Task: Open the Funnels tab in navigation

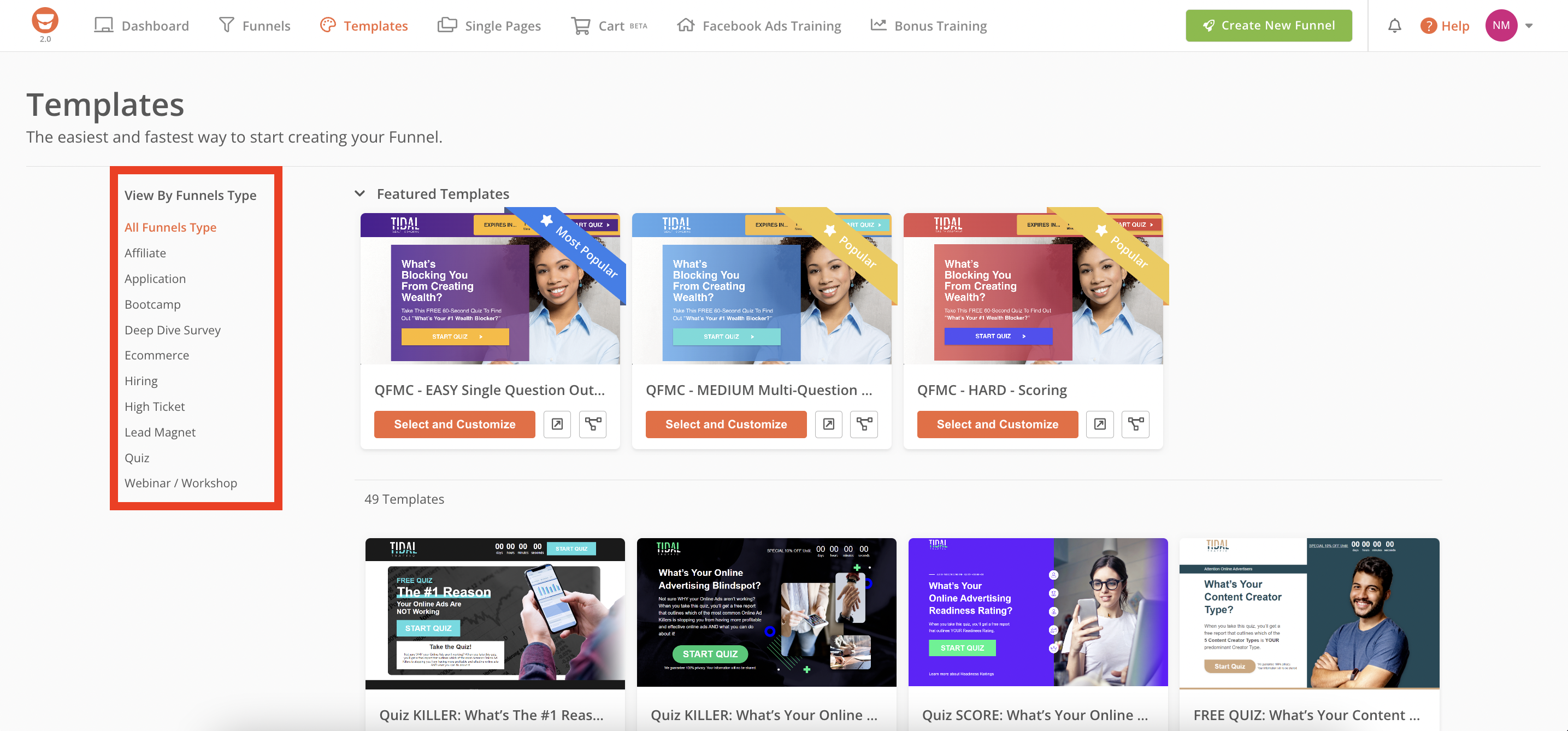Action: tap(255, 26)
